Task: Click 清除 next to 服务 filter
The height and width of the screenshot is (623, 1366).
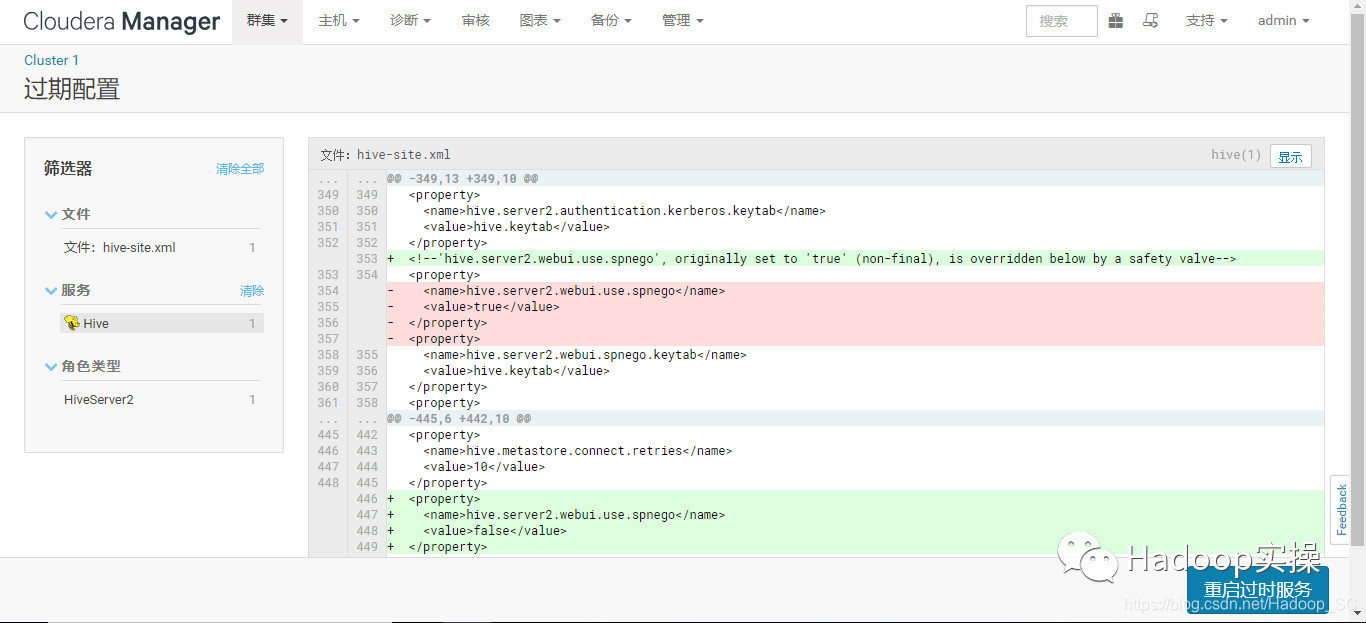Action: point(252,291)
